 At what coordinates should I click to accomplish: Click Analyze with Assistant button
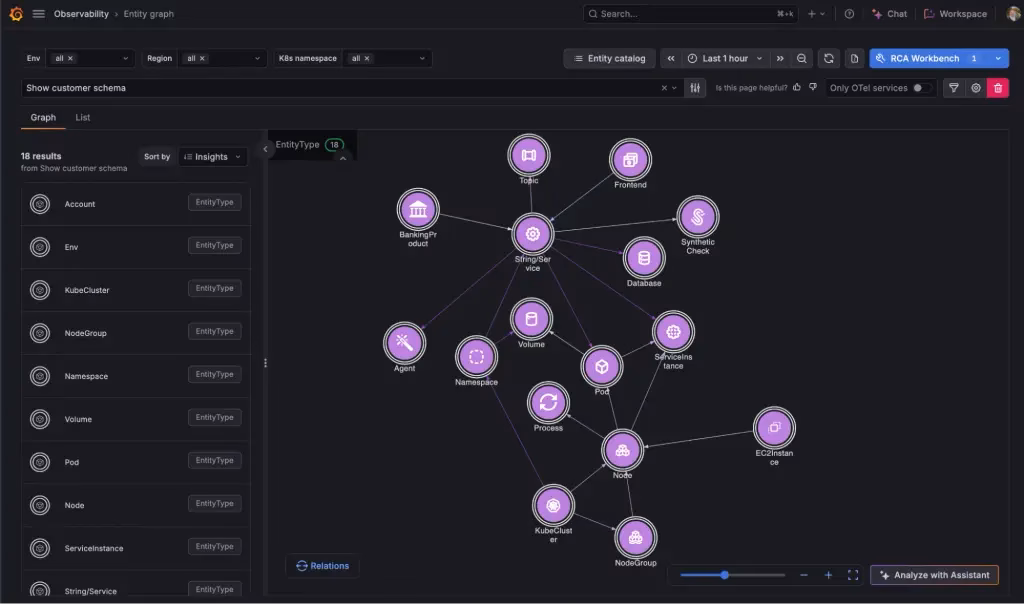click(x=934, y=575)
